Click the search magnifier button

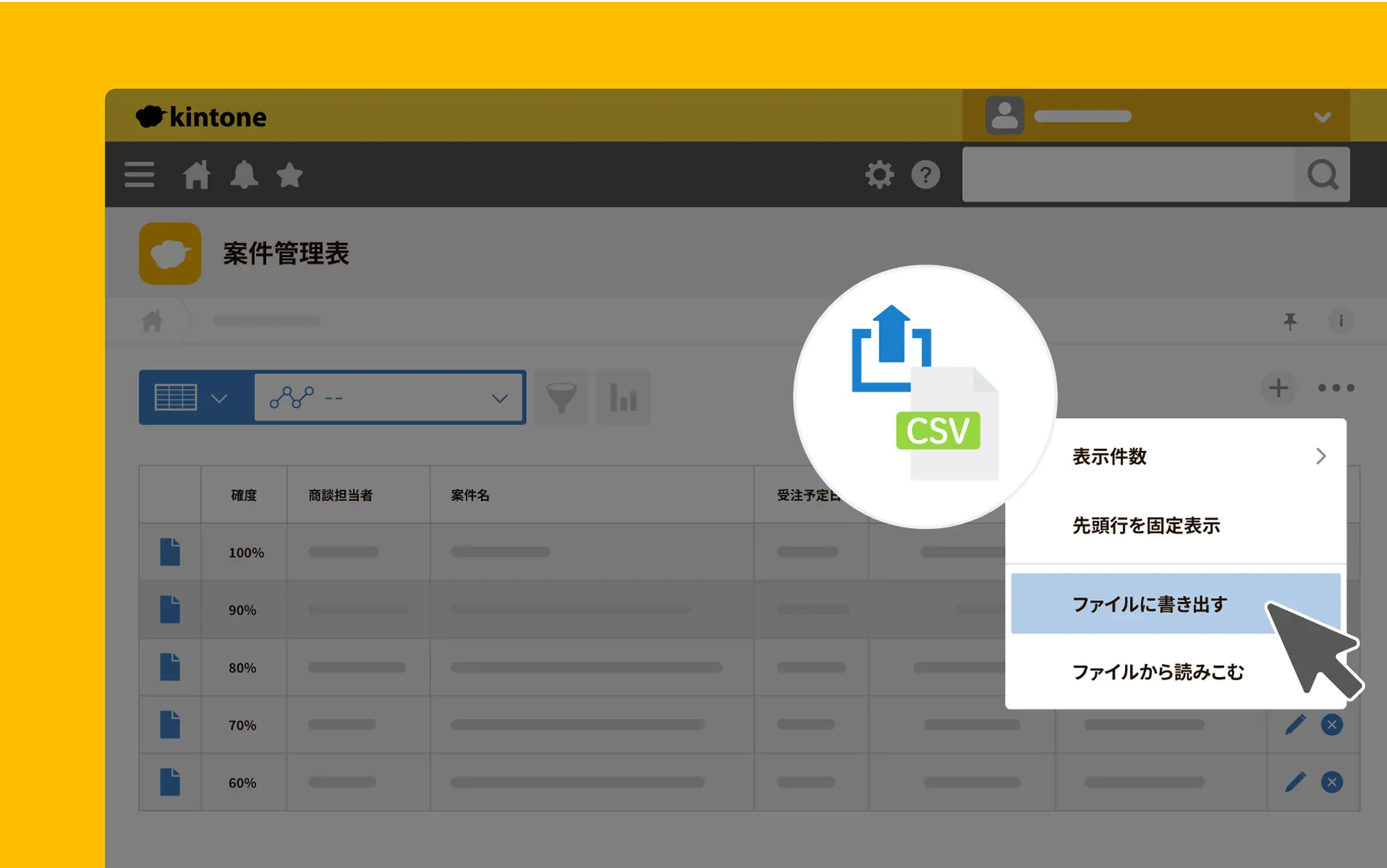[1322, 175]
